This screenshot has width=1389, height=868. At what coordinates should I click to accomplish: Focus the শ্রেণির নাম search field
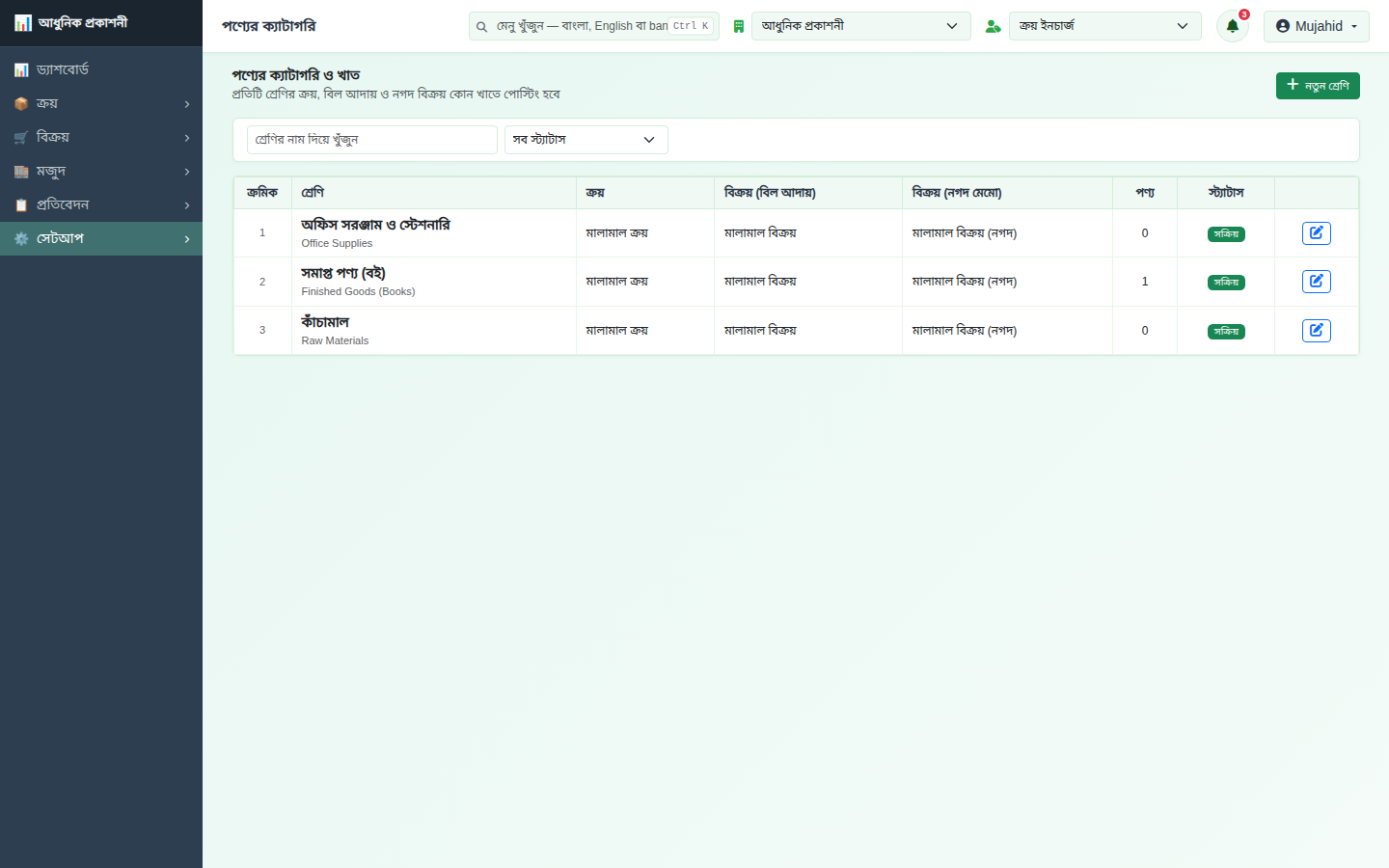tap(372, 140)
